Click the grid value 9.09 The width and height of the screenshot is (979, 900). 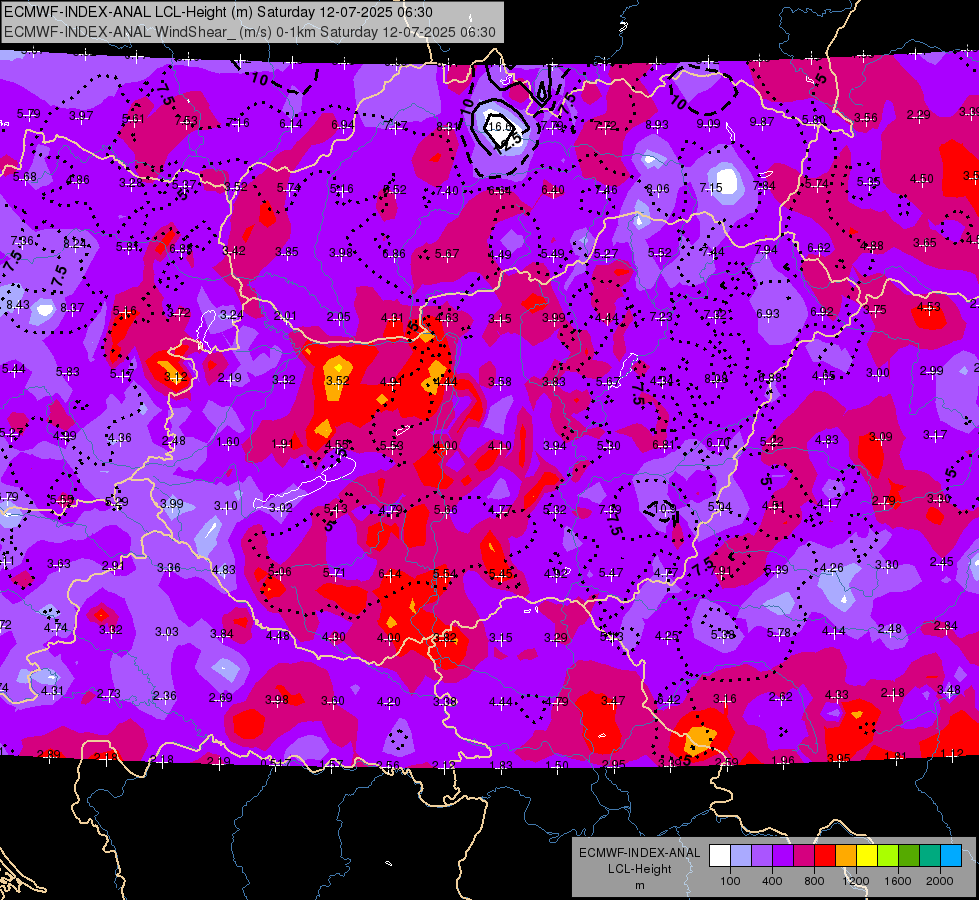coord(708,124)
